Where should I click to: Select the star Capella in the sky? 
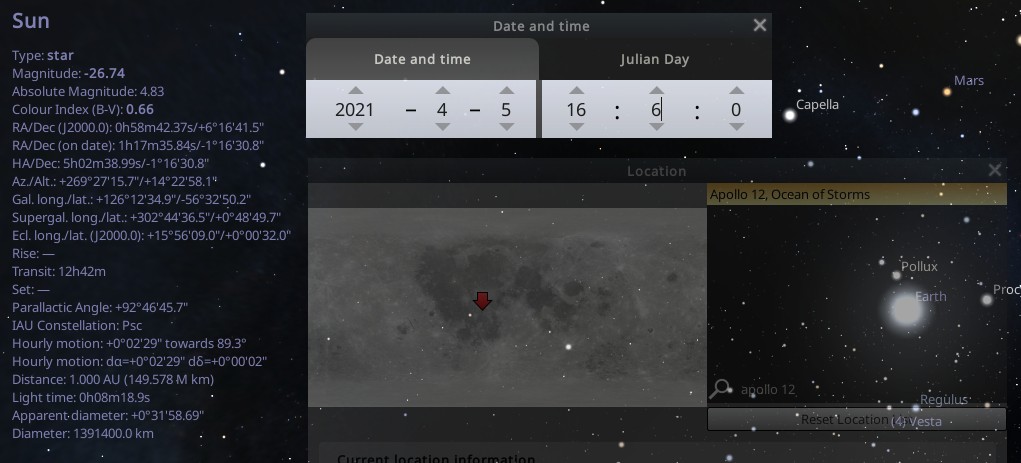point(789,115)
